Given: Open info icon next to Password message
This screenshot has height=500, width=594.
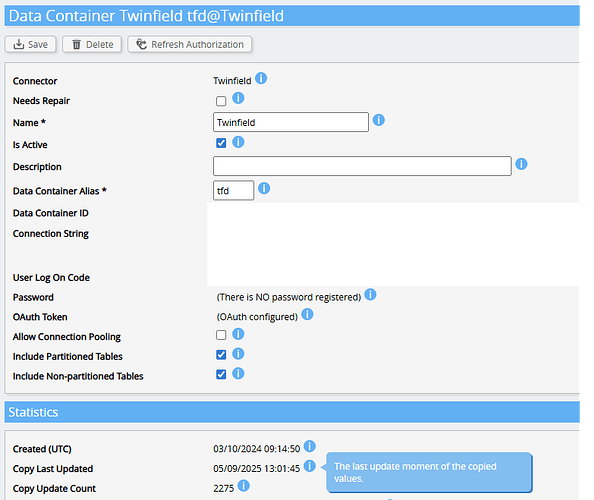Looking at the screenshot, I should click(x=370, y=295).
